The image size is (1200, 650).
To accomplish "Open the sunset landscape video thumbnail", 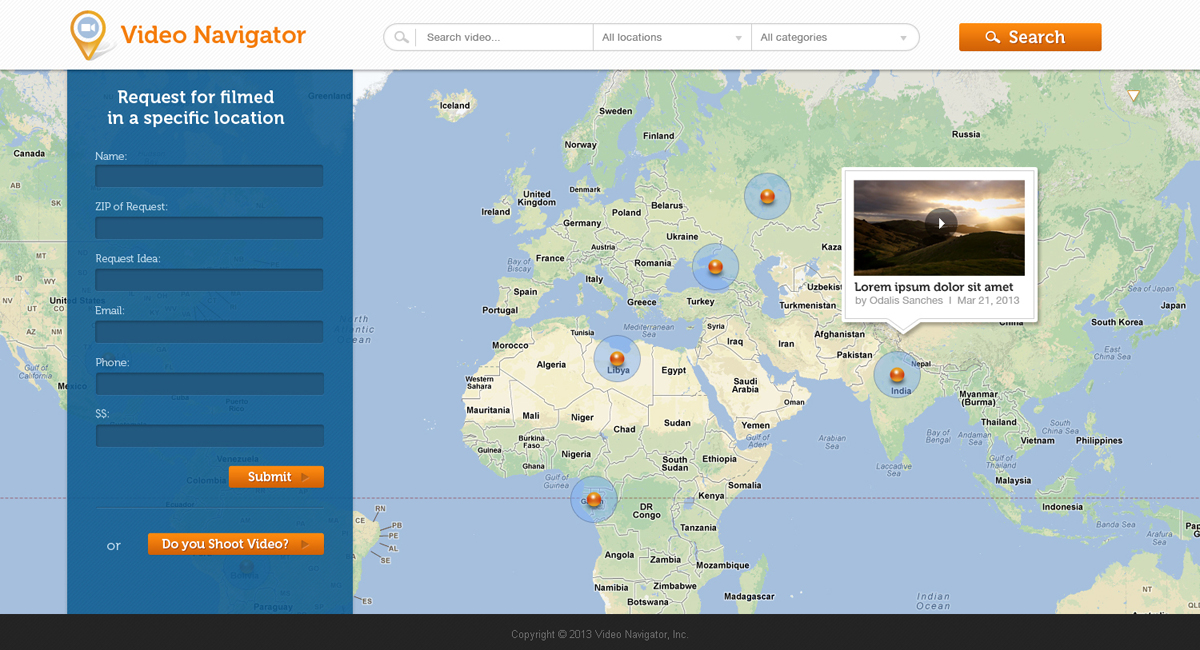I will [939, 228].
